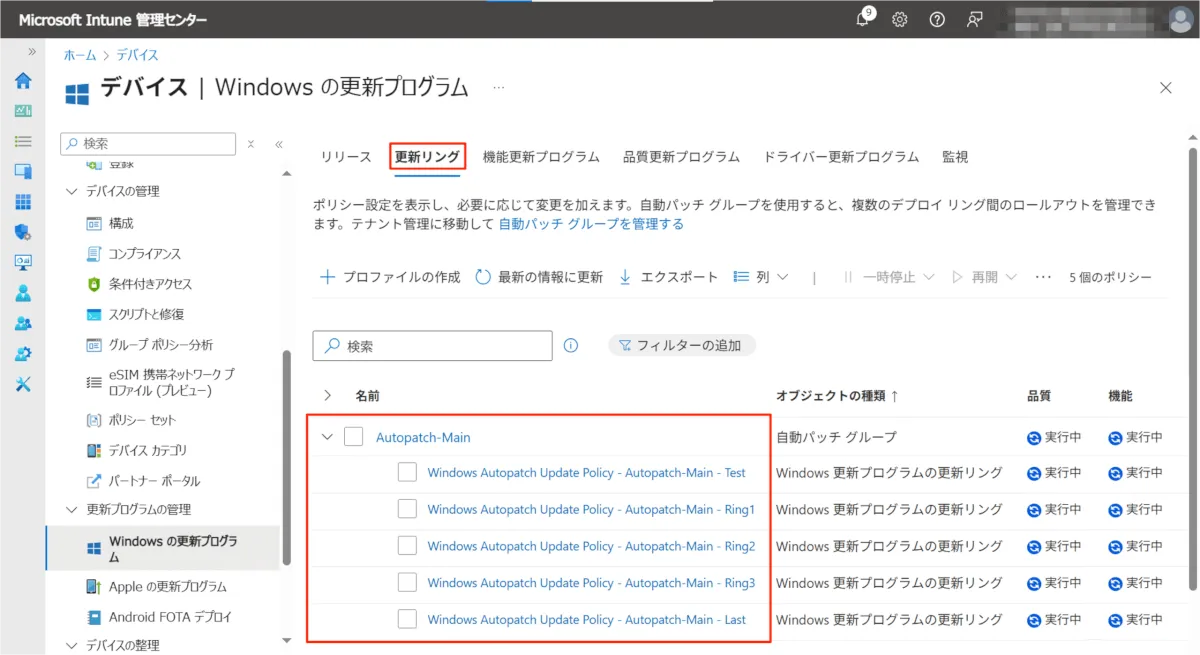Screen dimensions: 1200x655
Task: Select the Autopatch-Main - Ring2 checkbox
Action: [x=407, y=546]
